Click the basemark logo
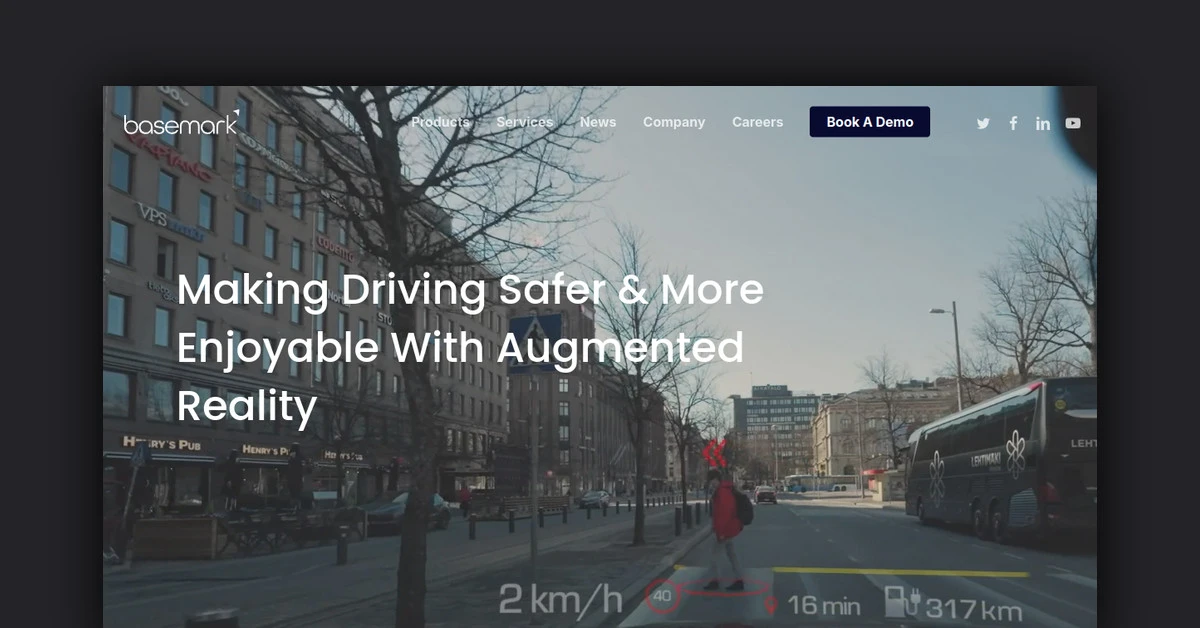Viewport: 1200px width, 628px height. 181,123
